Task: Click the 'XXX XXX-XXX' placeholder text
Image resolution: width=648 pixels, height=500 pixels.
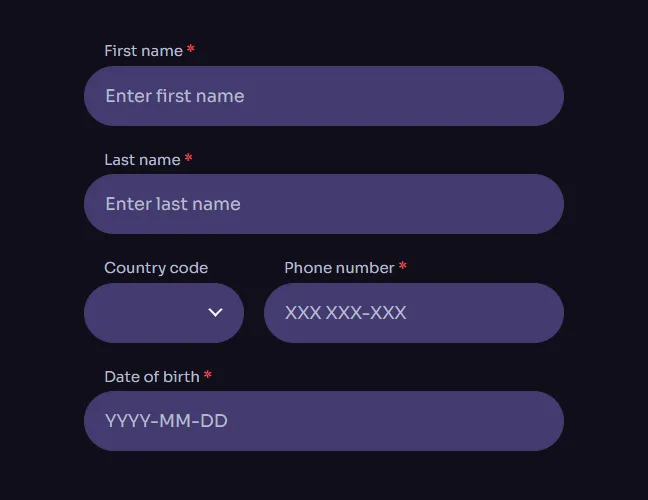Action: point(345,313)
